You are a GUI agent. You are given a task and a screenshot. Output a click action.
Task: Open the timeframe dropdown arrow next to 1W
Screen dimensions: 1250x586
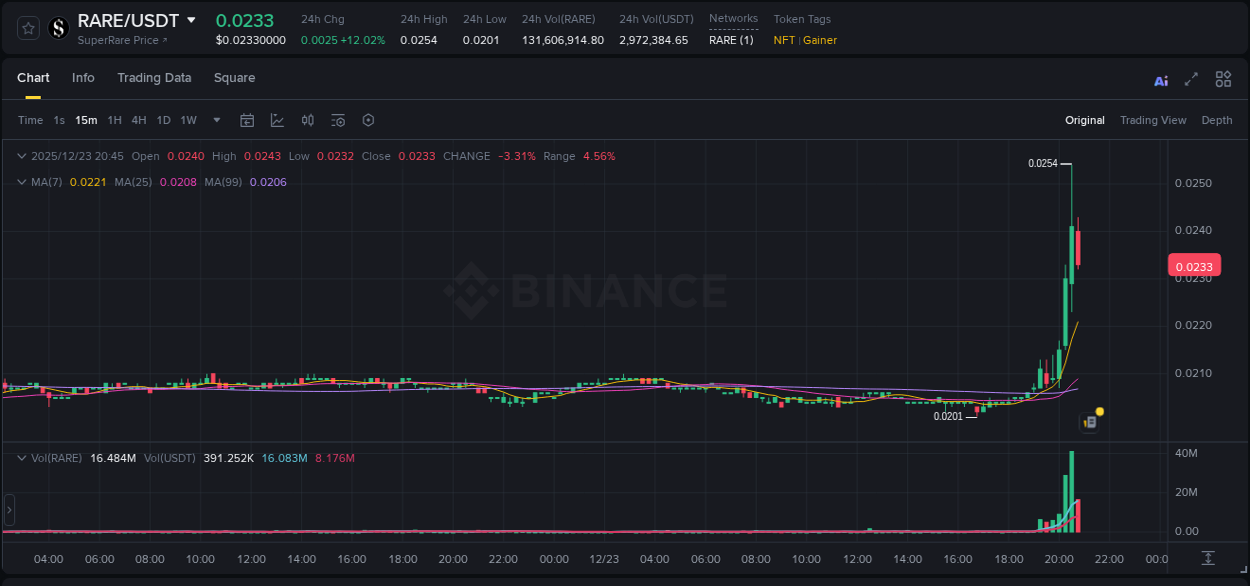pos(216,120)
